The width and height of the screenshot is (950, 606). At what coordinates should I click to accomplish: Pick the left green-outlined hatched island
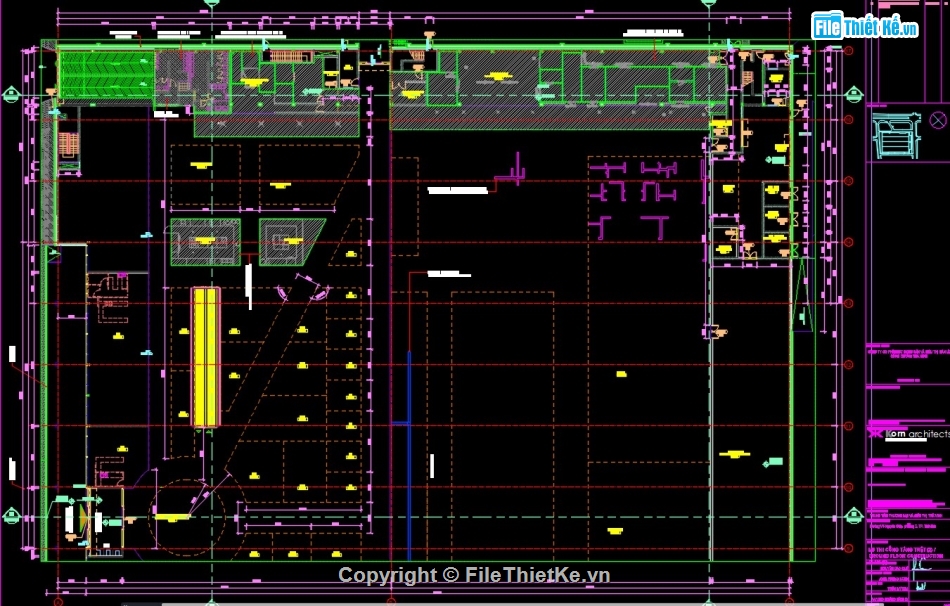coord(205,242)
